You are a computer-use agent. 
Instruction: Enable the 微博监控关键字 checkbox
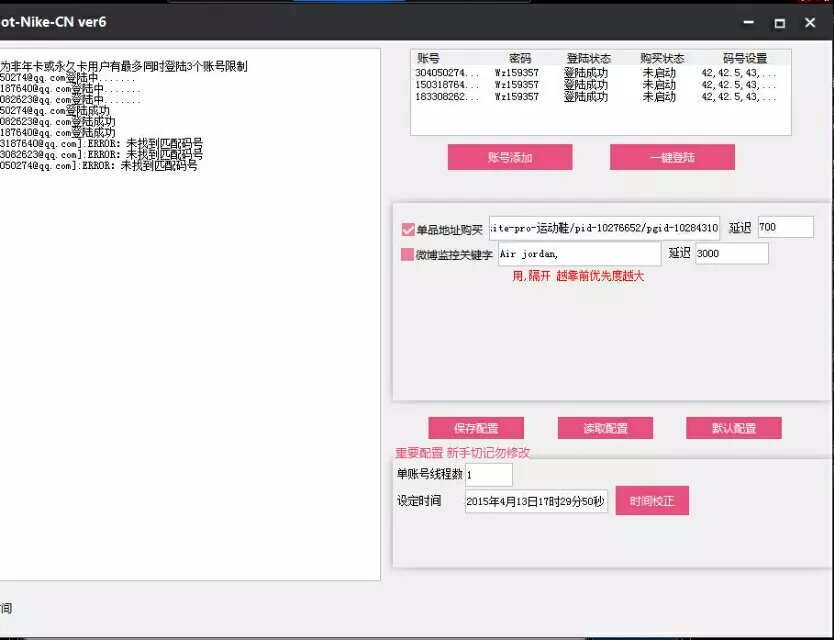[408, 255]
